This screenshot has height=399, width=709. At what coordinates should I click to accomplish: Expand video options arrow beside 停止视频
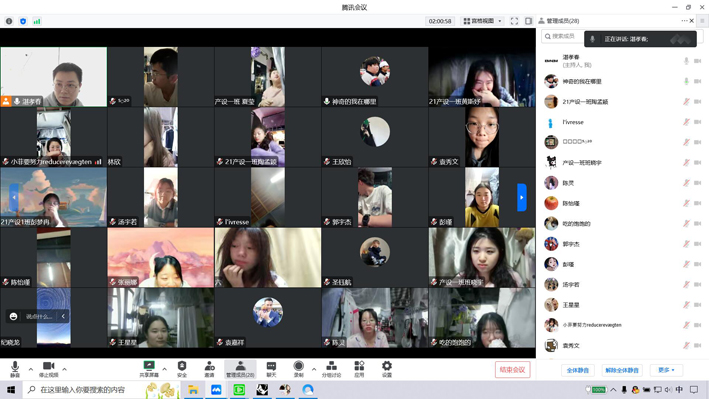[x=65, y=369]
